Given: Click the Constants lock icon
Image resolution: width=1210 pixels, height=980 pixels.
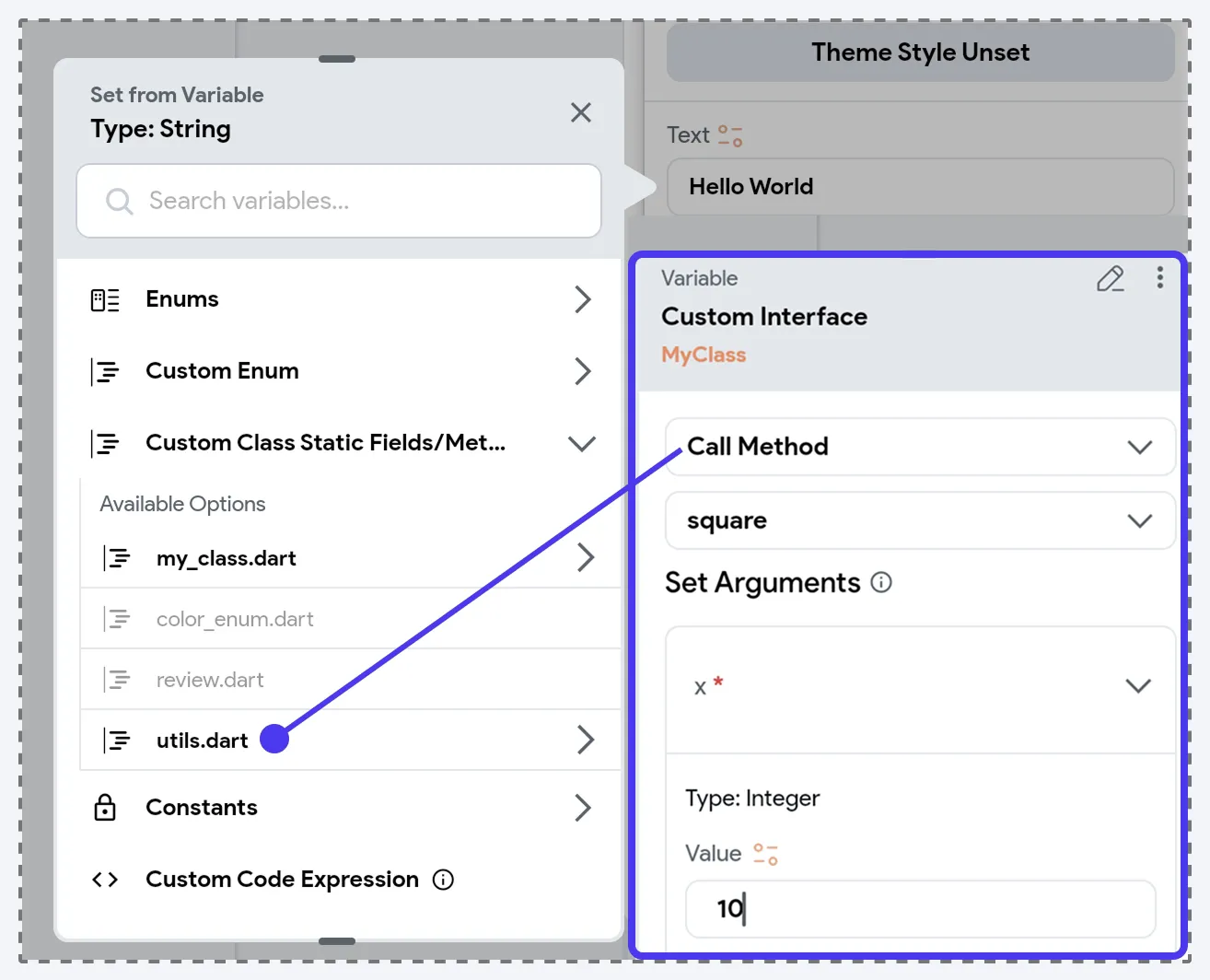Looking at the screenshot, I should tap(105, 808).
